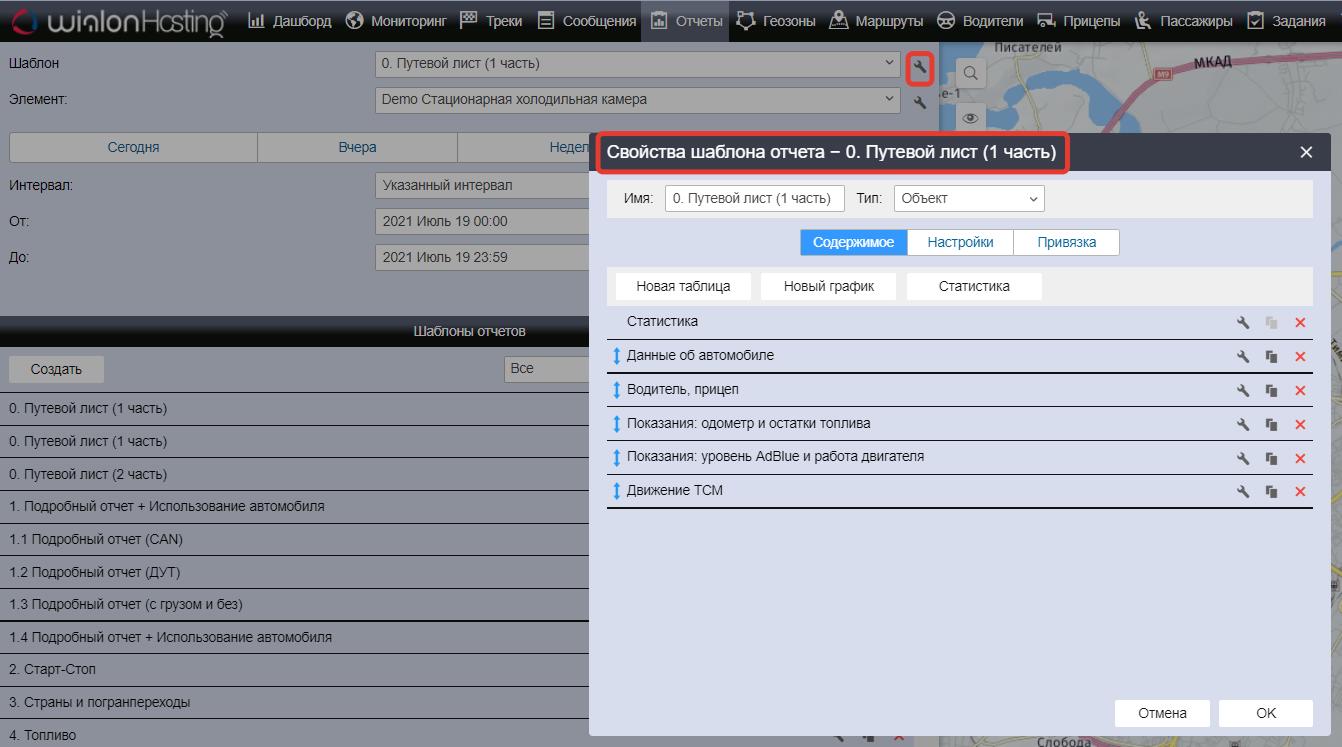The height and width of the screenshot is (747, 1342).
Task: Open the Мониторинг menu
Action: tap(395, 20)
